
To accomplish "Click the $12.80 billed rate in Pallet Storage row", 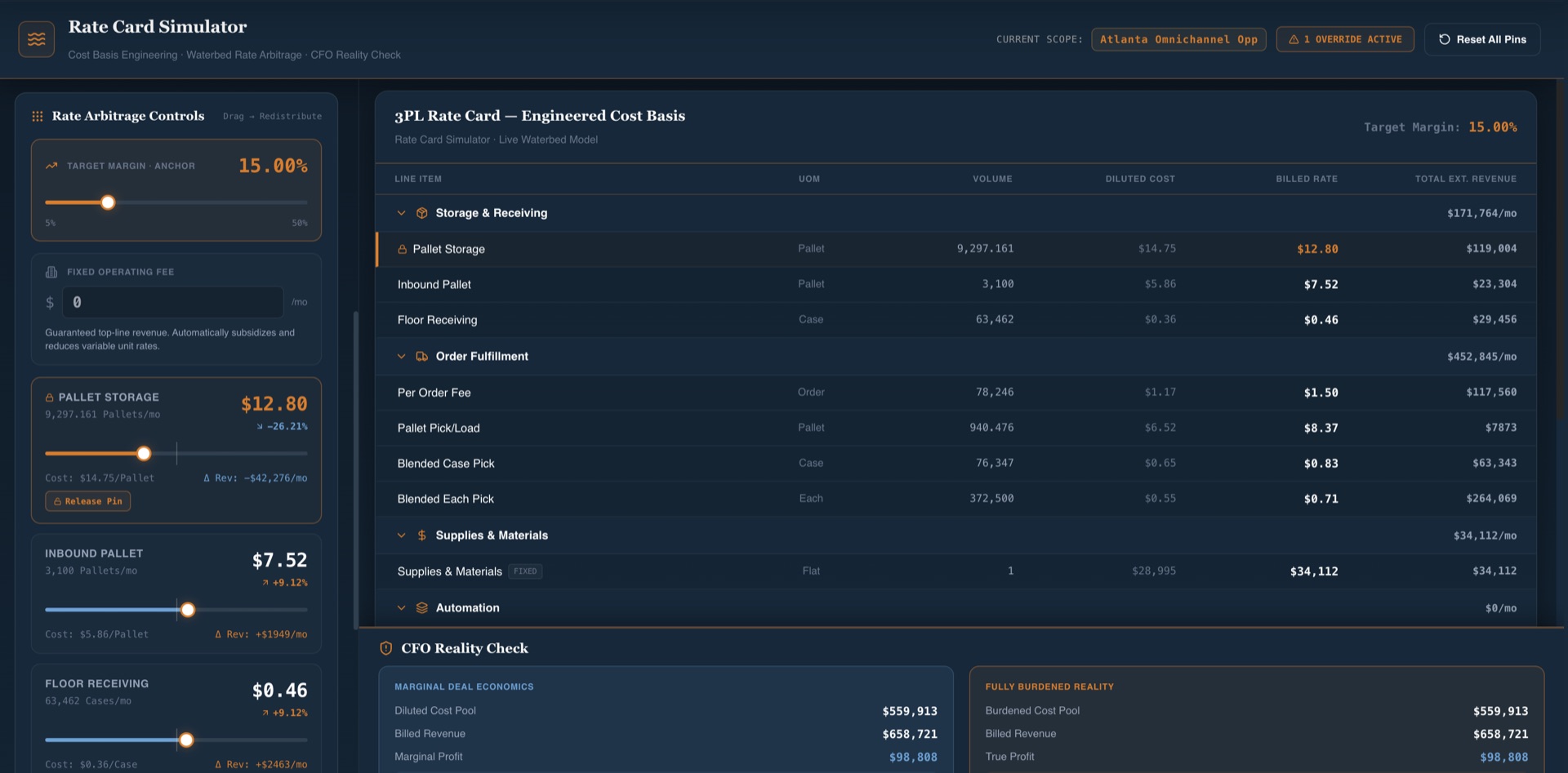I will tap(1317, 249).
